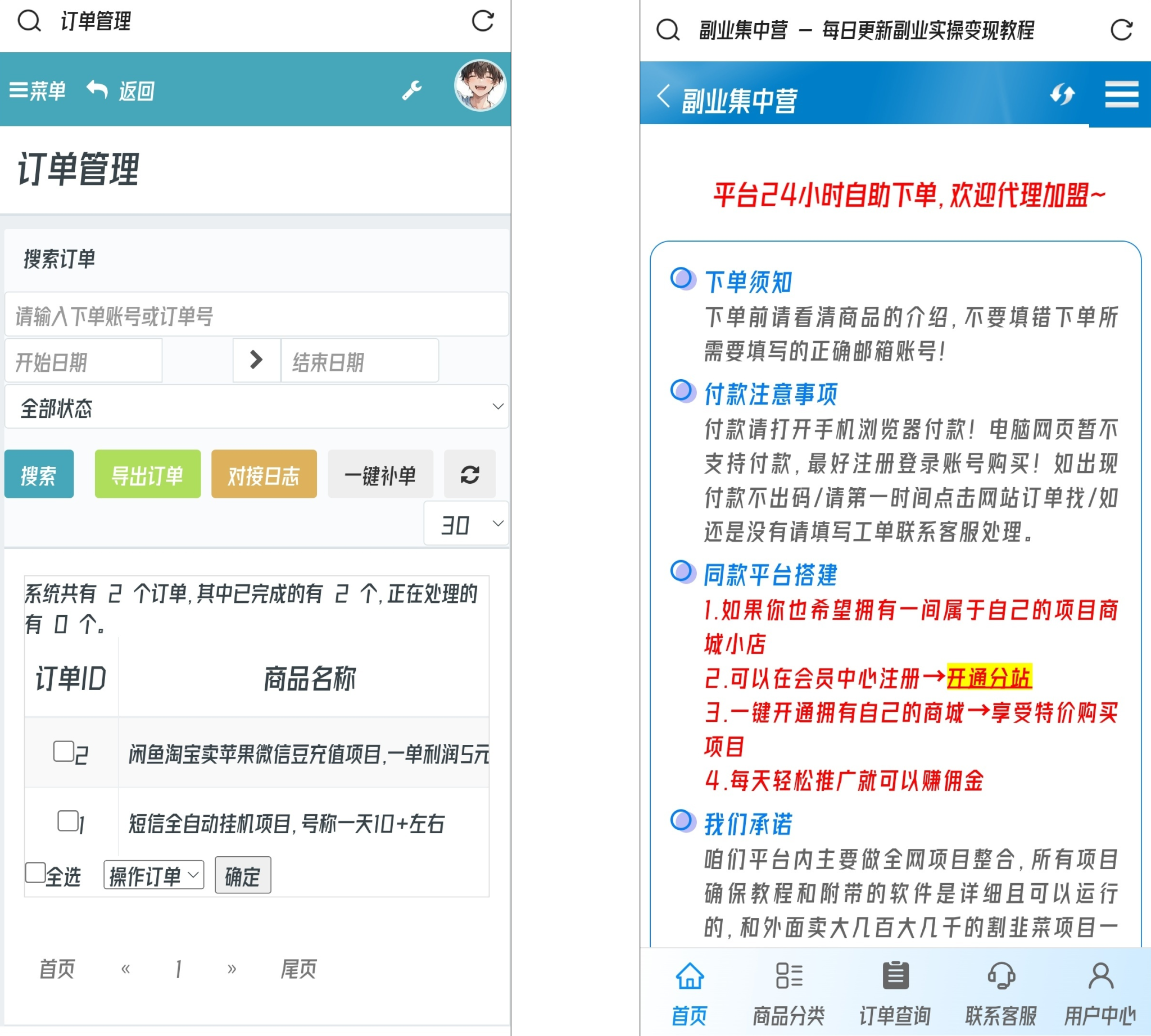The image size is (1151, 1036).
Task: Click the highlighted 开通分站 link
Action: click(x=990, y=678)
